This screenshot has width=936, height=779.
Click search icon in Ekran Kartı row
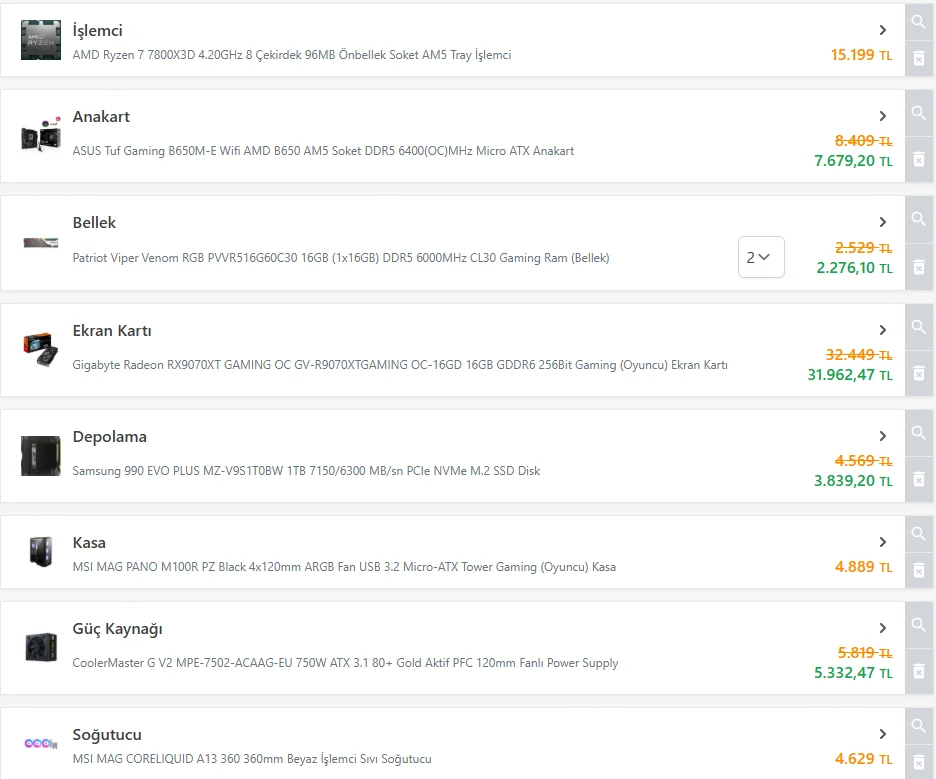coord(919,327)
